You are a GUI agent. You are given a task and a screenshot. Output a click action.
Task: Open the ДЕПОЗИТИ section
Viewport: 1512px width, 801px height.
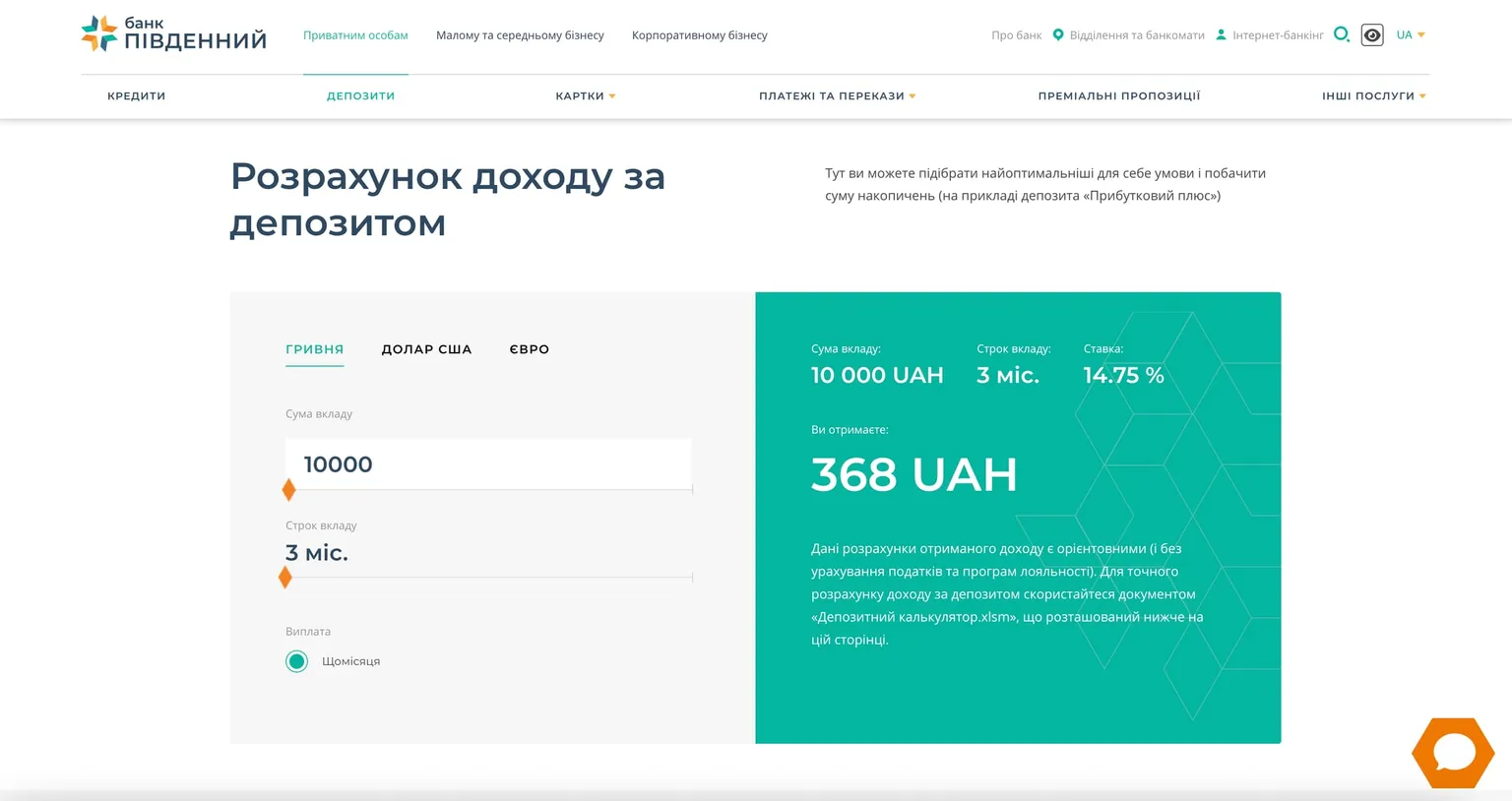point(360,95)
